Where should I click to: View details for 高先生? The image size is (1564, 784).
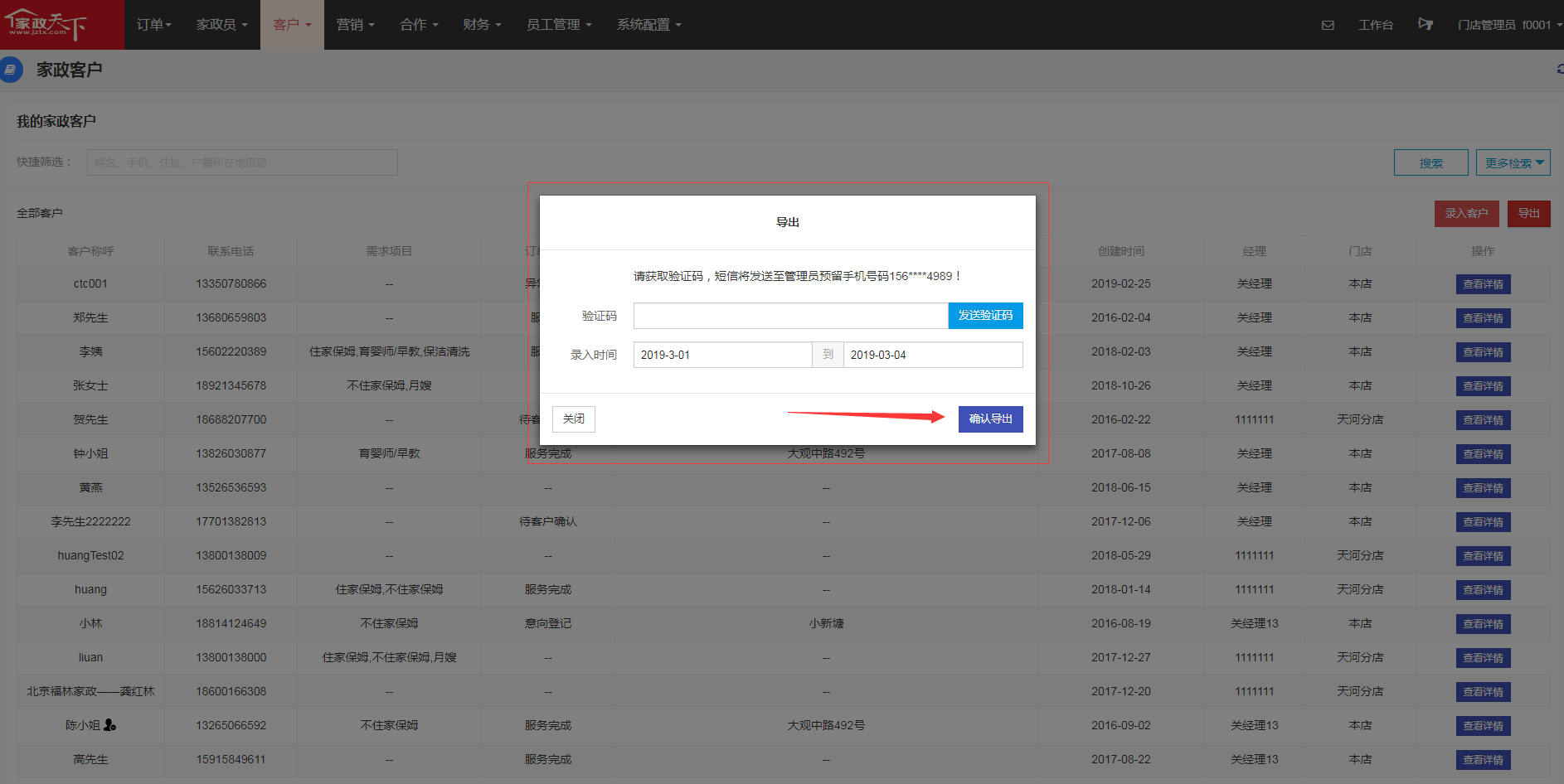coord(1483,760)
